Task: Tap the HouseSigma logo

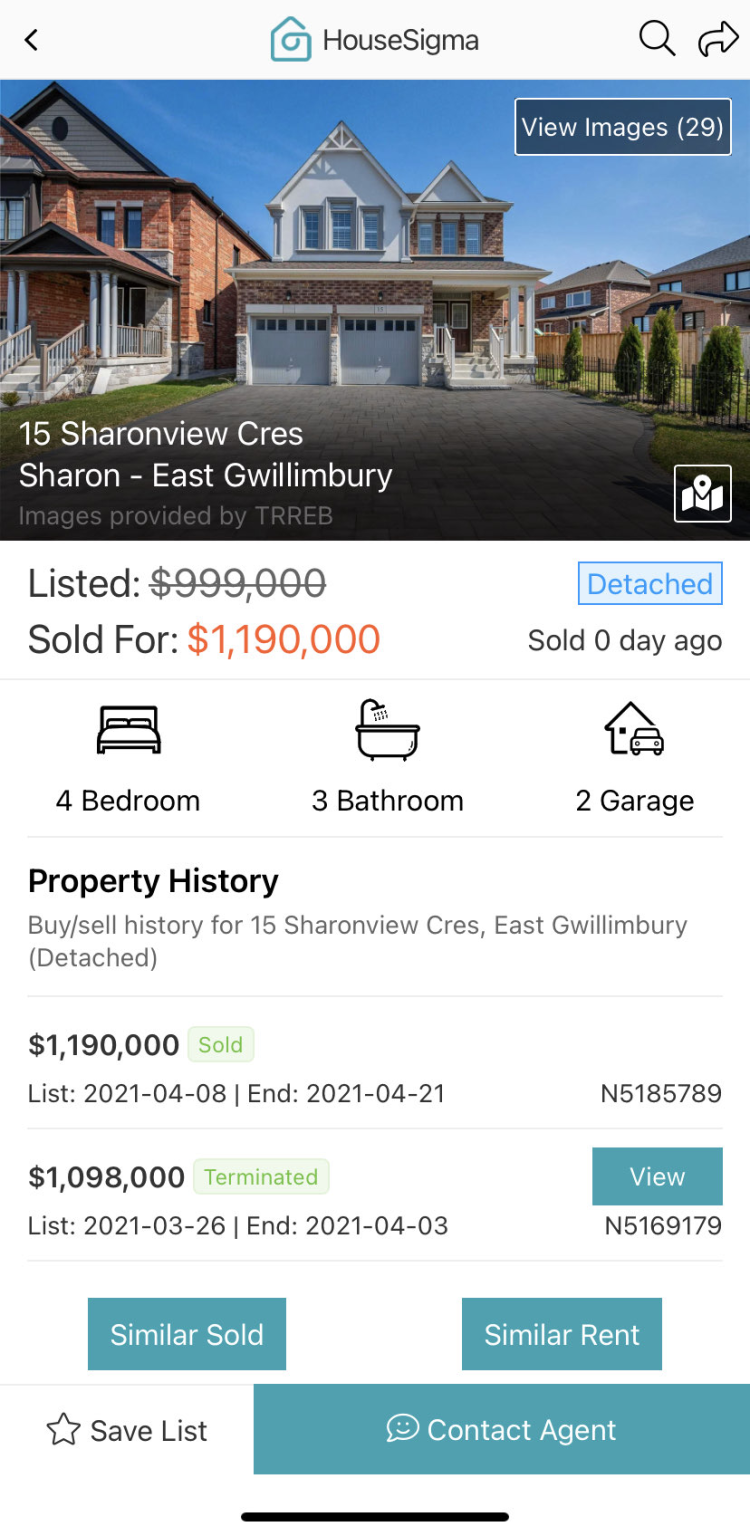Action: [375, 40]
